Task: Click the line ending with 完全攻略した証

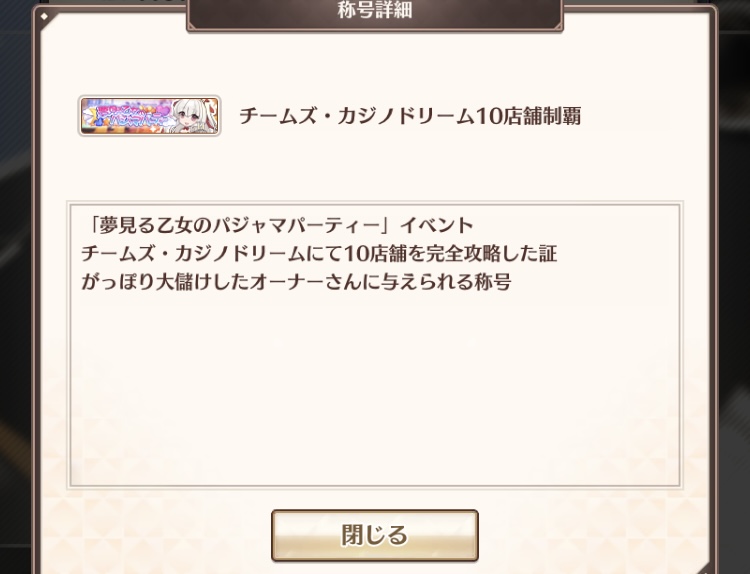Action: [x=319, y=254]
